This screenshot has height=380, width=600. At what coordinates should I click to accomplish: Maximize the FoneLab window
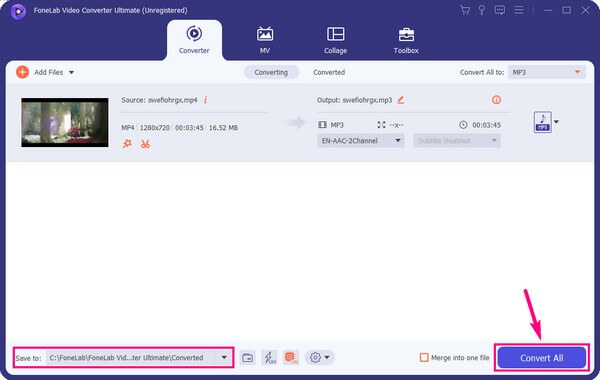click(x=567, y=10)
